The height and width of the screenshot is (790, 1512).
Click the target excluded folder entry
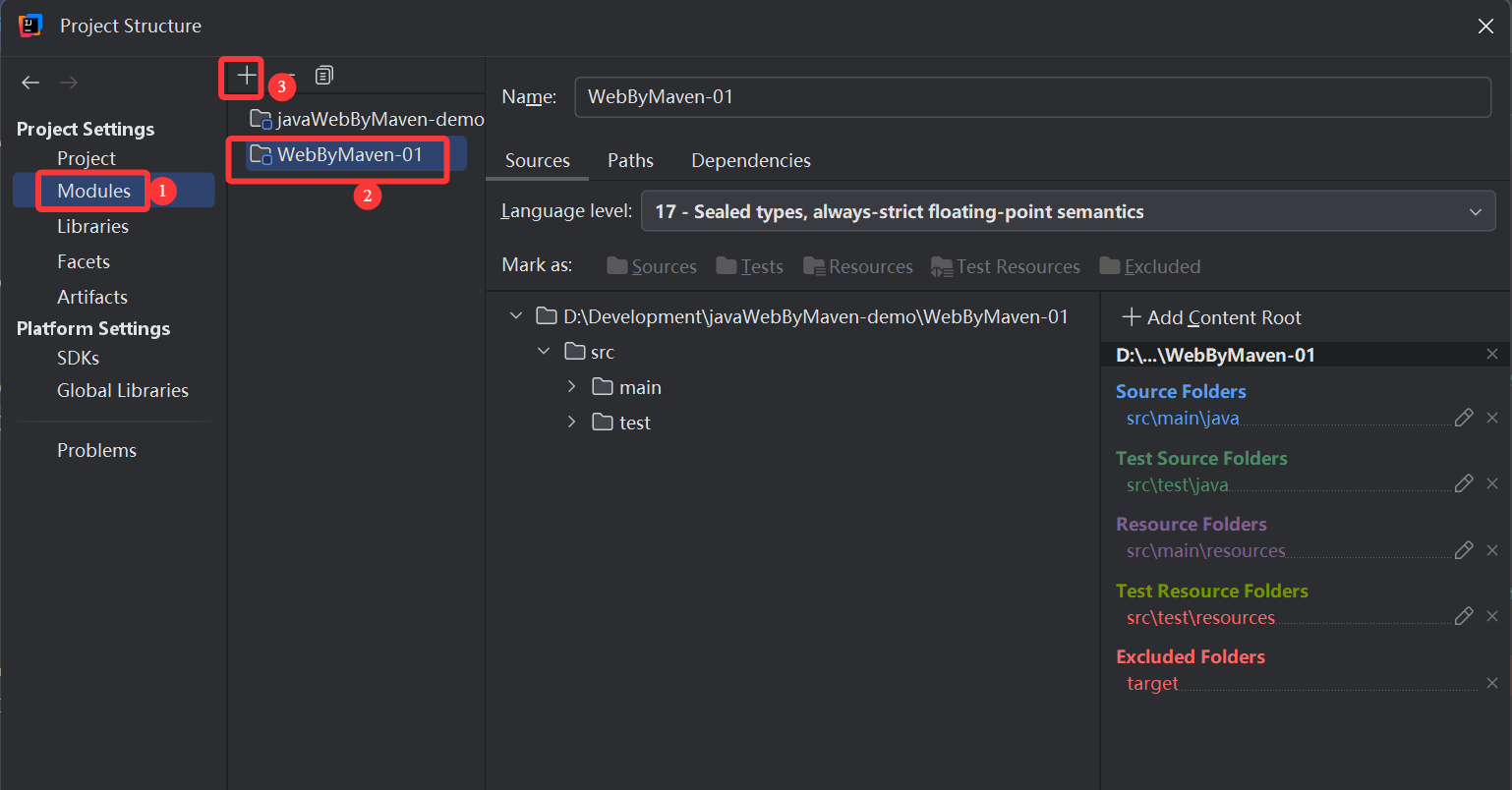pos(1152,683)
